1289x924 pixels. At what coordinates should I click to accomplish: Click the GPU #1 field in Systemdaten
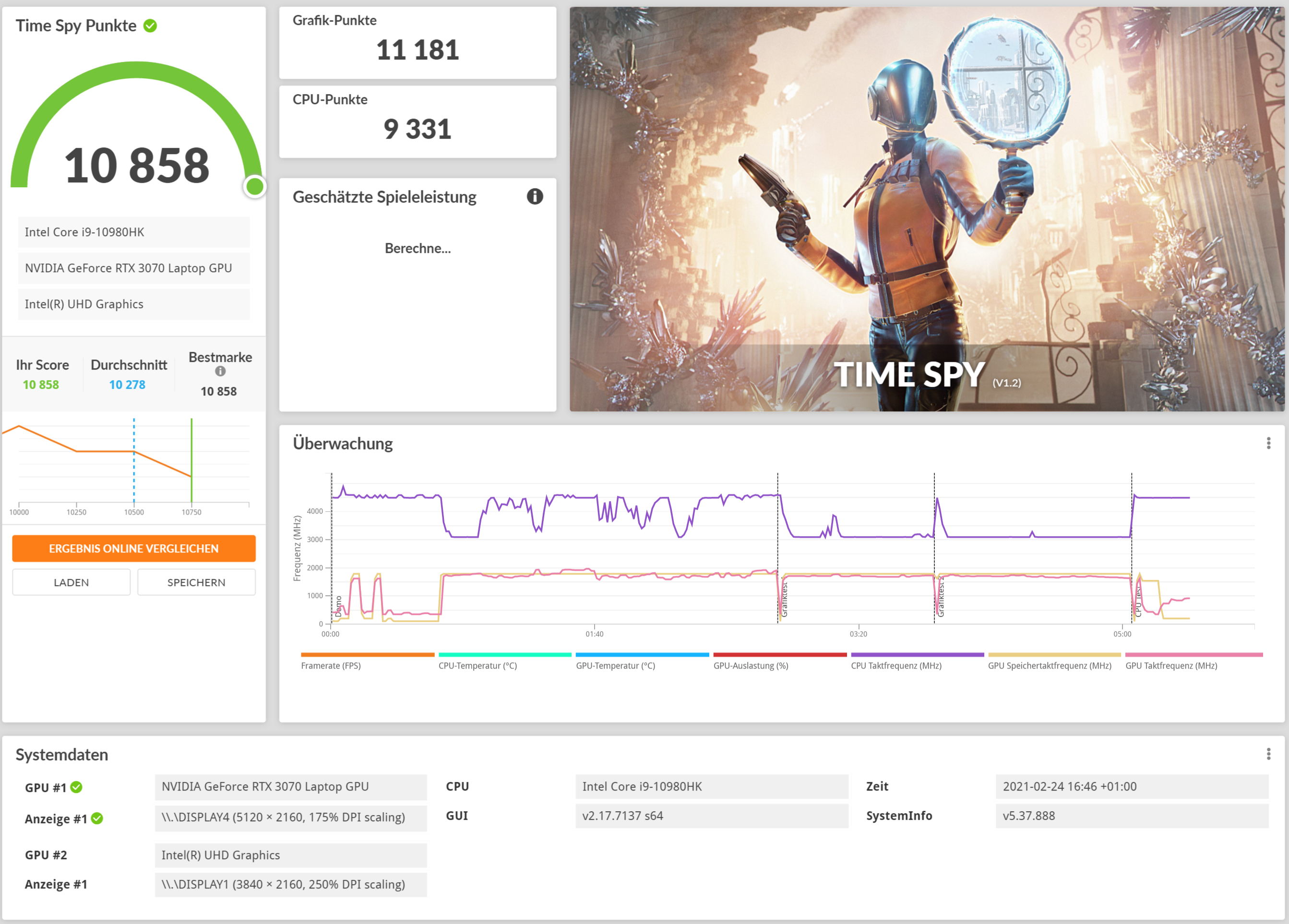click(x=291, y=787)
